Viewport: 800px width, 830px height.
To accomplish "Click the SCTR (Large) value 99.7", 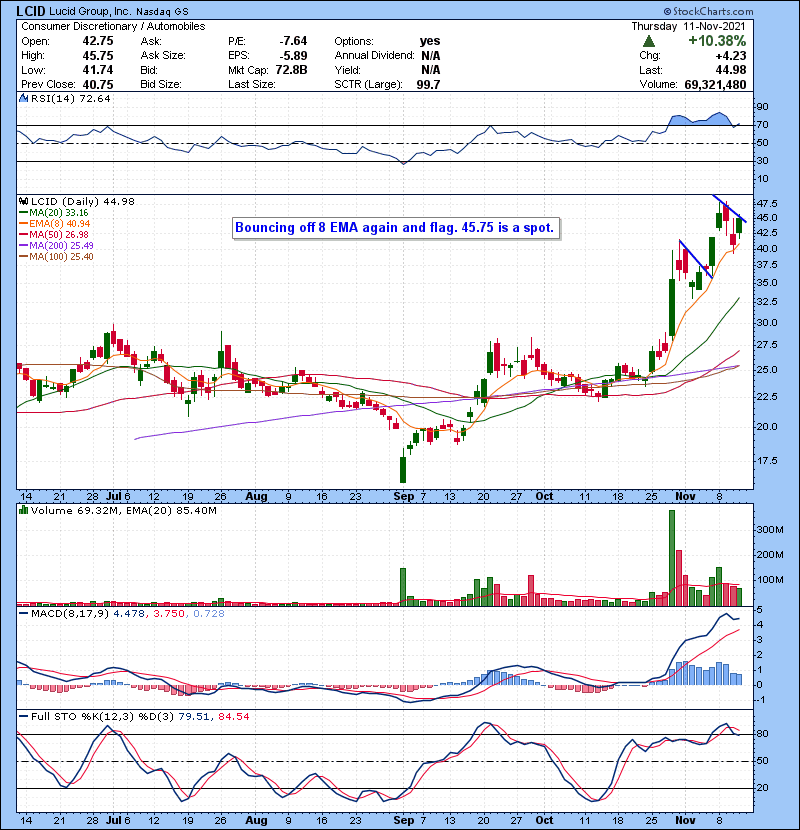I will pyautogui.click(x=428, y=84).
